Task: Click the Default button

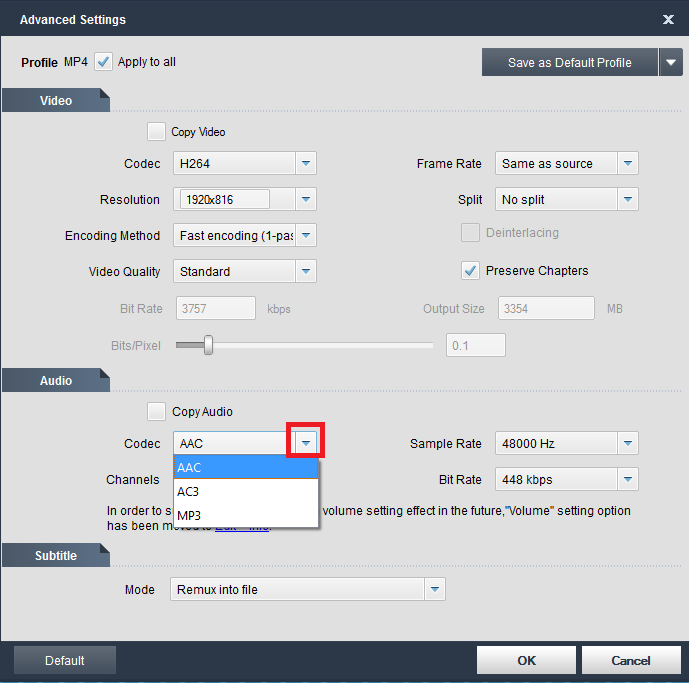Action: click(x=65, y=660)
